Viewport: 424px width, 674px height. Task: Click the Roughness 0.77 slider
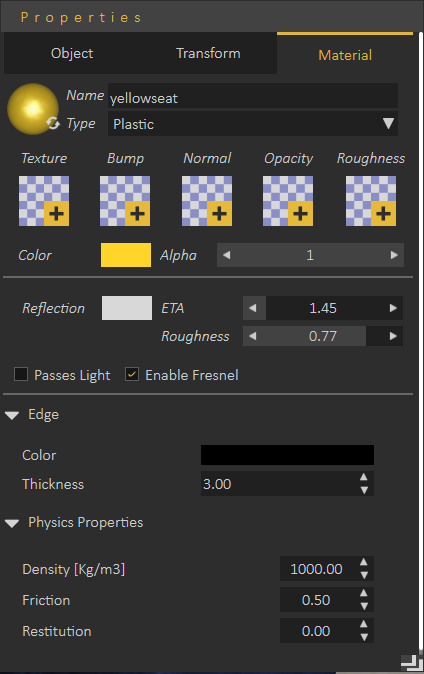click(323, 336)
